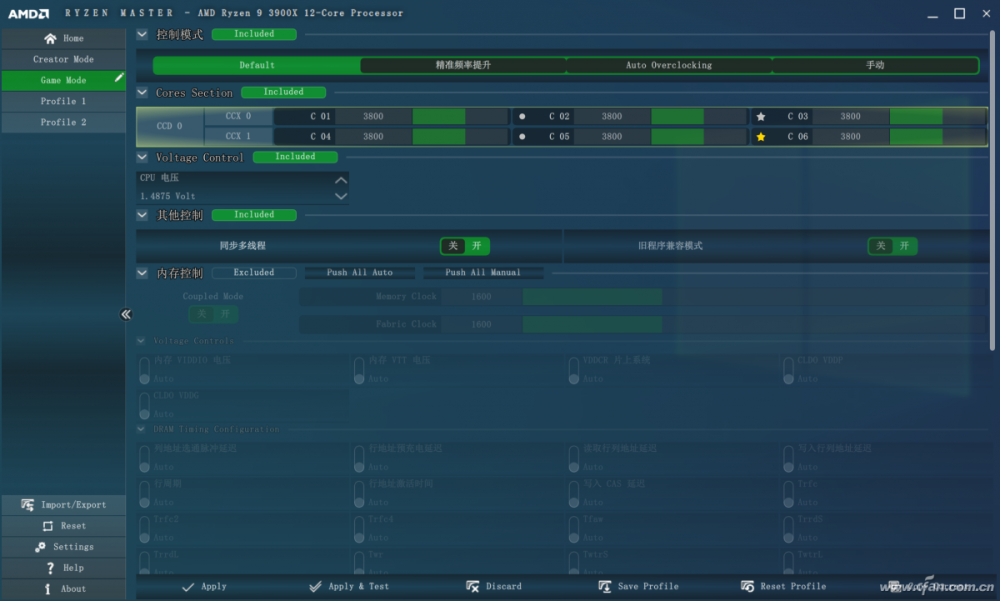This screenshot has height=601, width=1000.
Task: Select the CCD 0 cell
Action: (170, 126)
